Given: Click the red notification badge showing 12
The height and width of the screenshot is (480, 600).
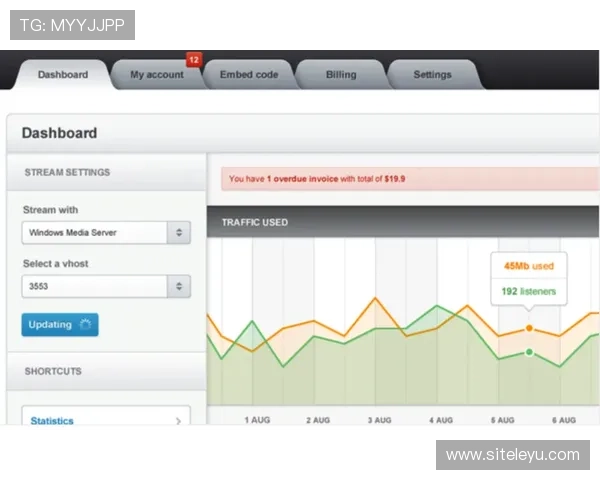Looking at the screenshot, I should tap(194, 60).
